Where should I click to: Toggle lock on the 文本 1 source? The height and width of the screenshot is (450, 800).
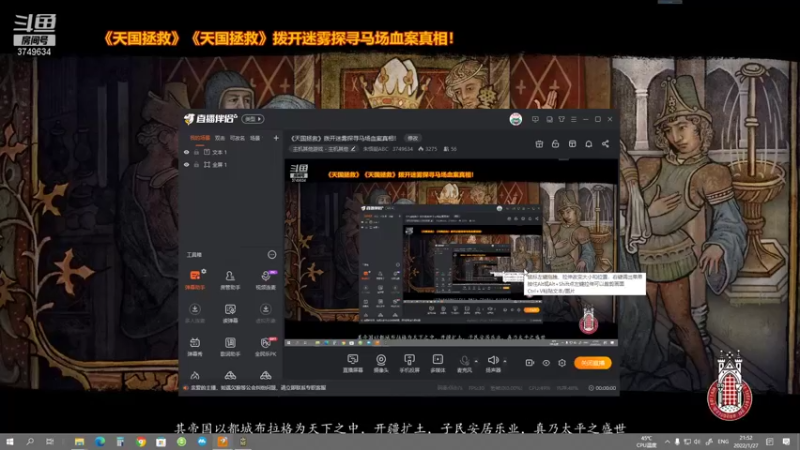pos(196,152)
